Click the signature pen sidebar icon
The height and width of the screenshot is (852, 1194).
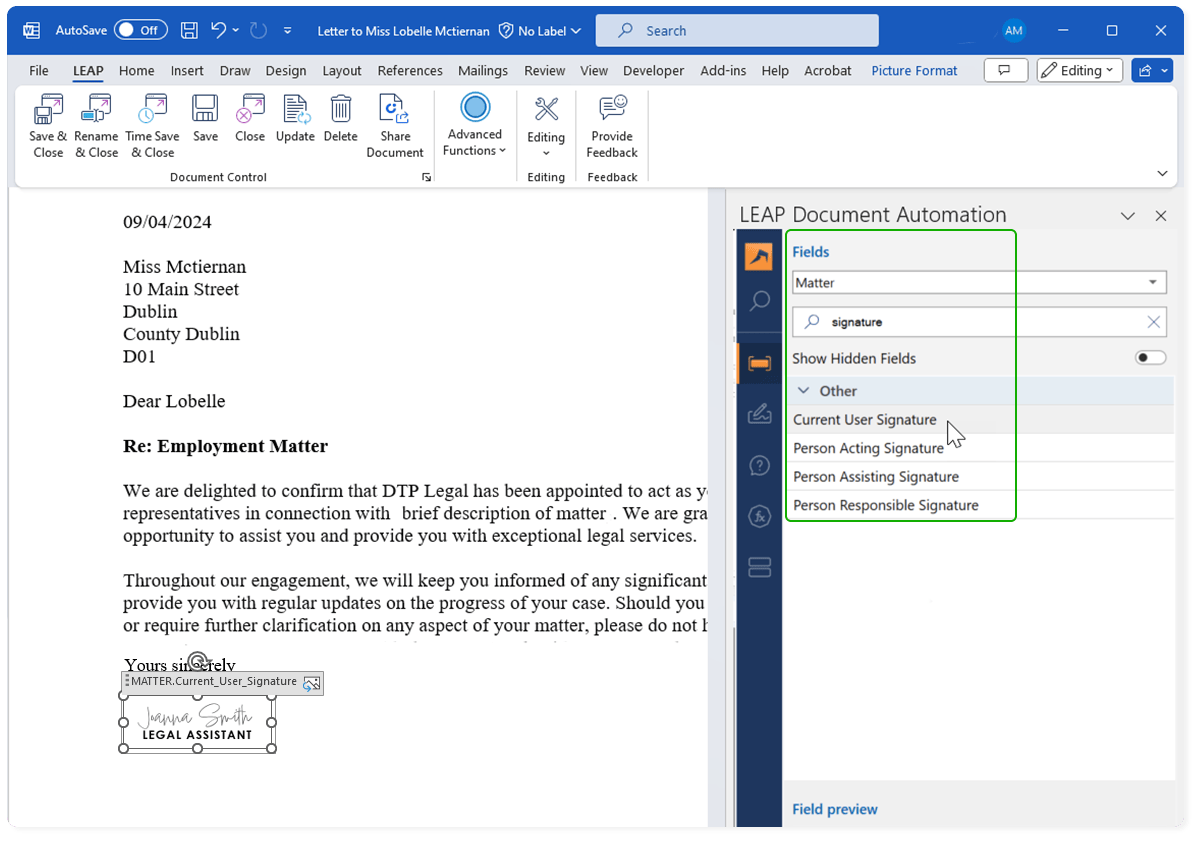pyautogui.click(x=759, y=413)
